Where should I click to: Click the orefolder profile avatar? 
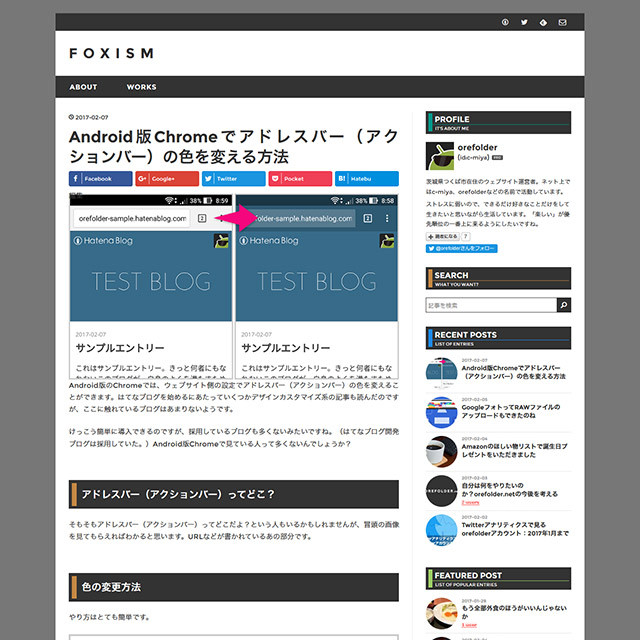440,156
